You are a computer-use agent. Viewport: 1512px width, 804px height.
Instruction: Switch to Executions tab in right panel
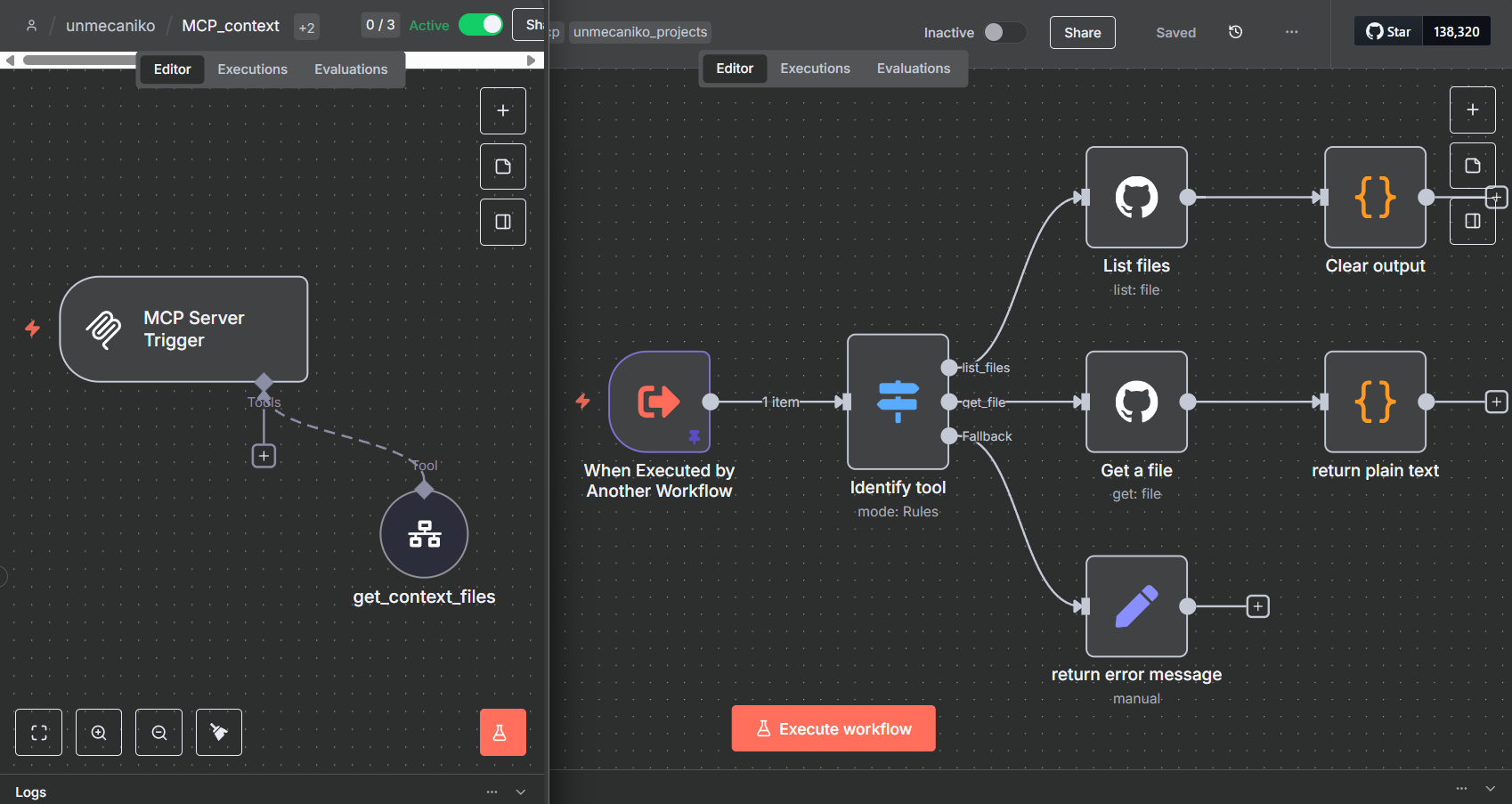click(815, 69)
